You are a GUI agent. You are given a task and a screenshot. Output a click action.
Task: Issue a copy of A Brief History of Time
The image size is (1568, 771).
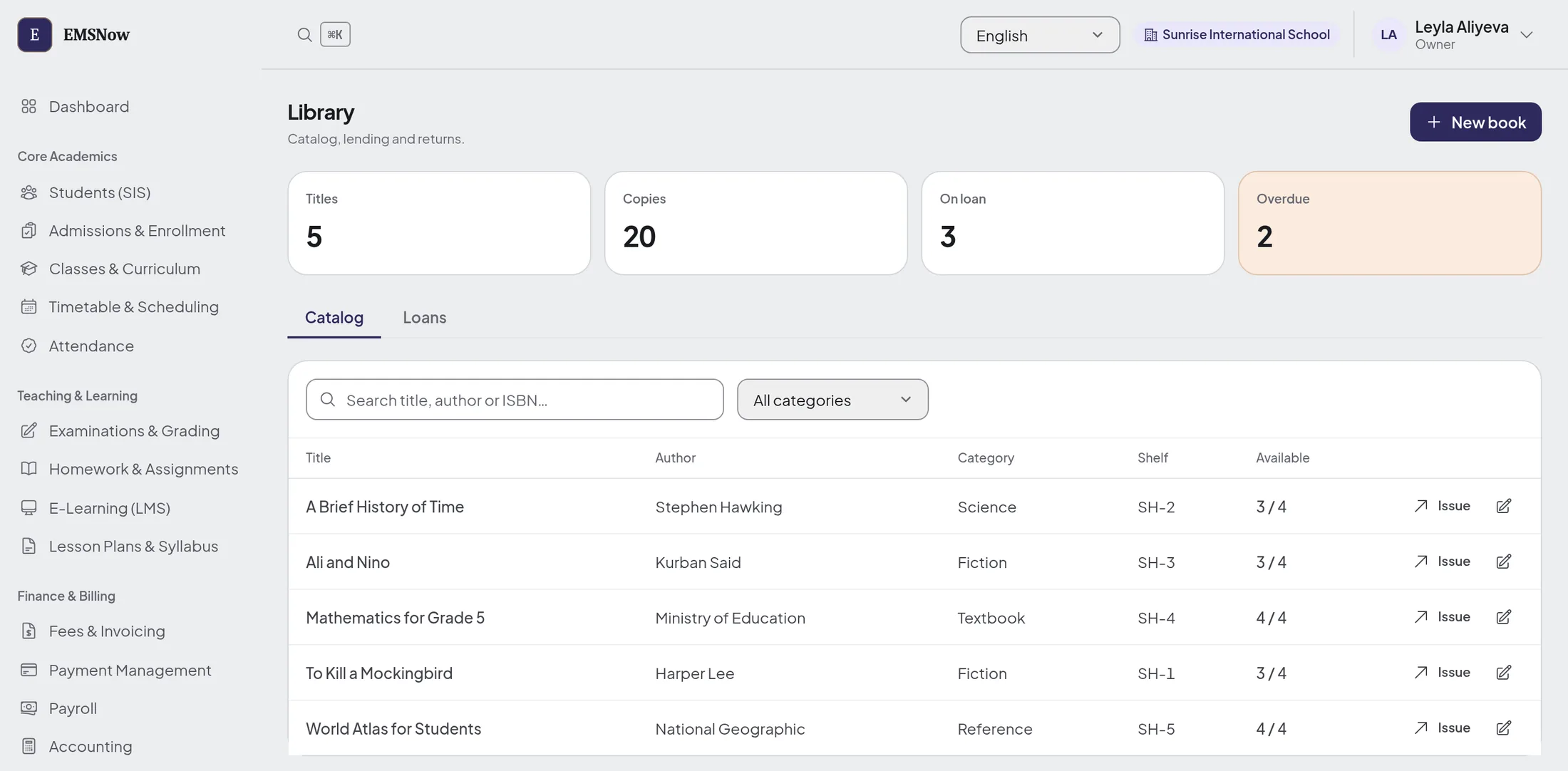(1443, 506)
